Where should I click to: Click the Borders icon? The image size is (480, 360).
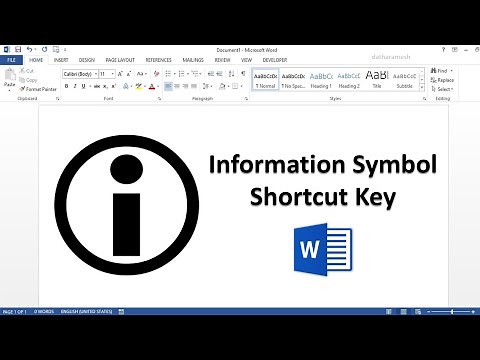235,86
